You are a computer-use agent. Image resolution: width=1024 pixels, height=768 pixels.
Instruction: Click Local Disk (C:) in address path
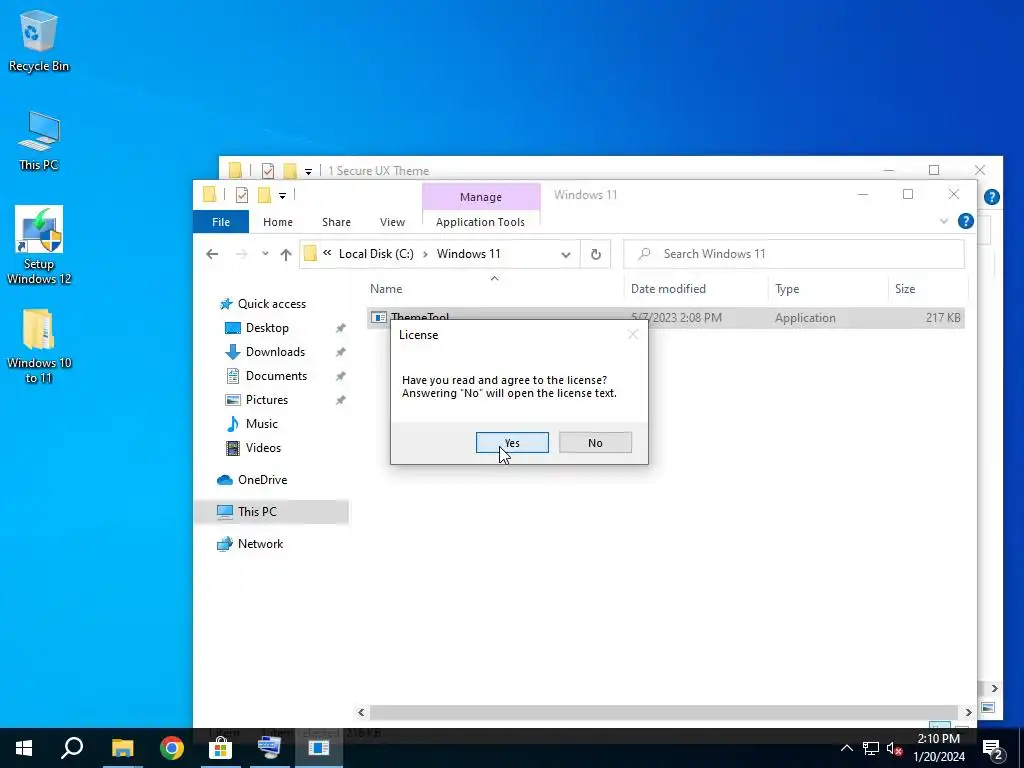(x=376, y=253)
